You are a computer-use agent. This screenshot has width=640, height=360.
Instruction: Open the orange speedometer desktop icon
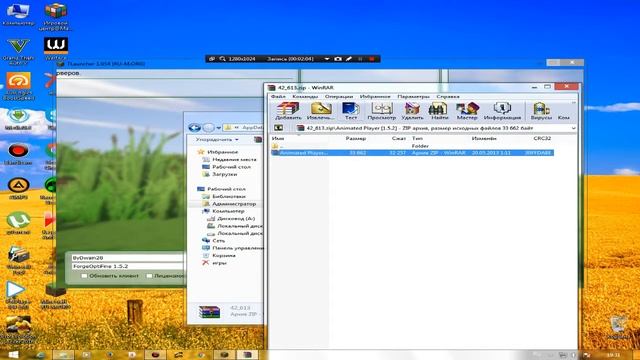coord(18,86)
